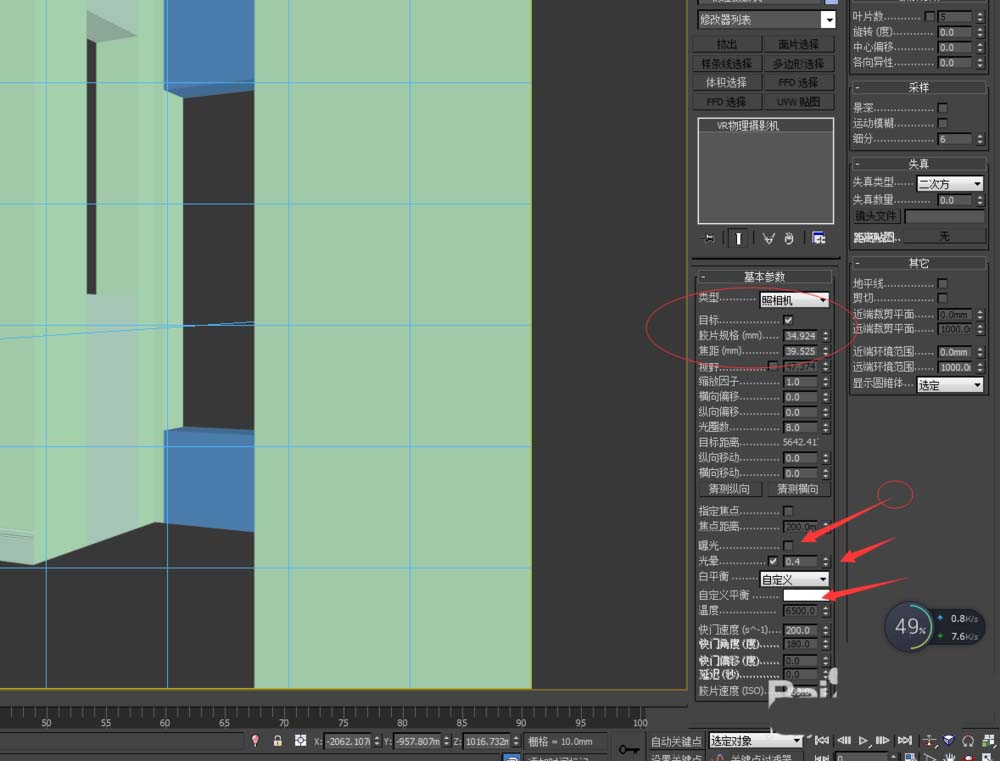Screen dimensions: 1000x761
Task: Click the set key (key) icon
Action: pos(629,748)
